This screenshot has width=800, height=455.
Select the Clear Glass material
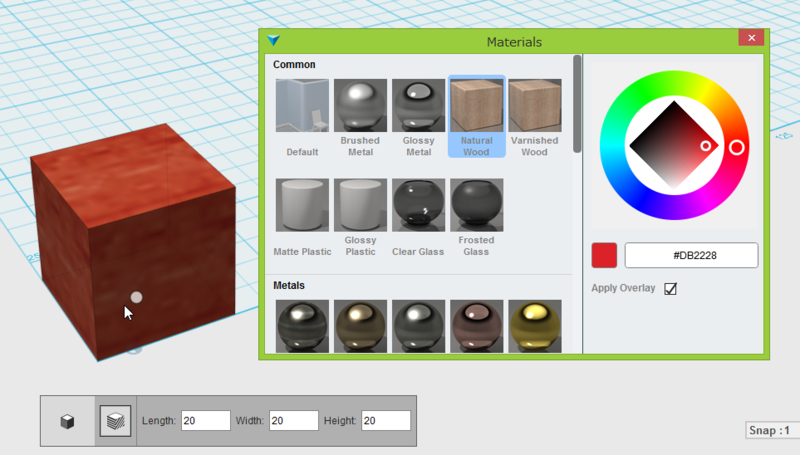point(418,205)
